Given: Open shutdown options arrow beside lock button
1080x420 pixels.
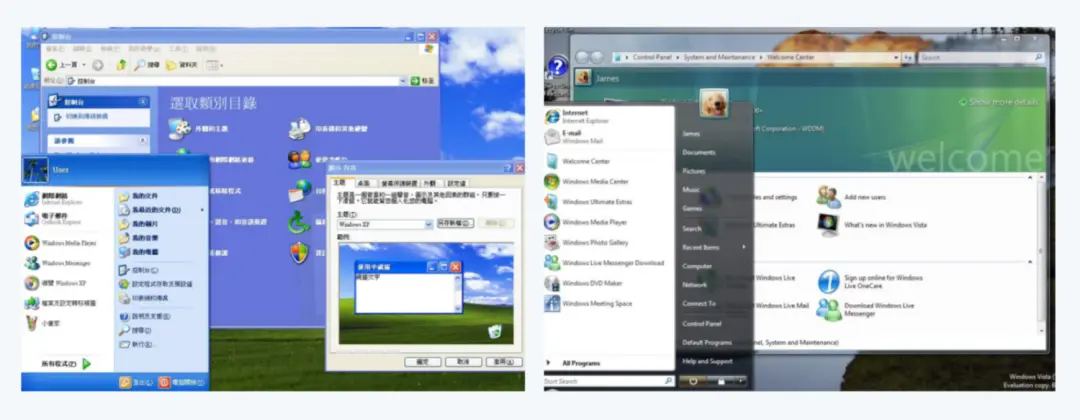Looking at the screenshot, I should coord(741,380).
